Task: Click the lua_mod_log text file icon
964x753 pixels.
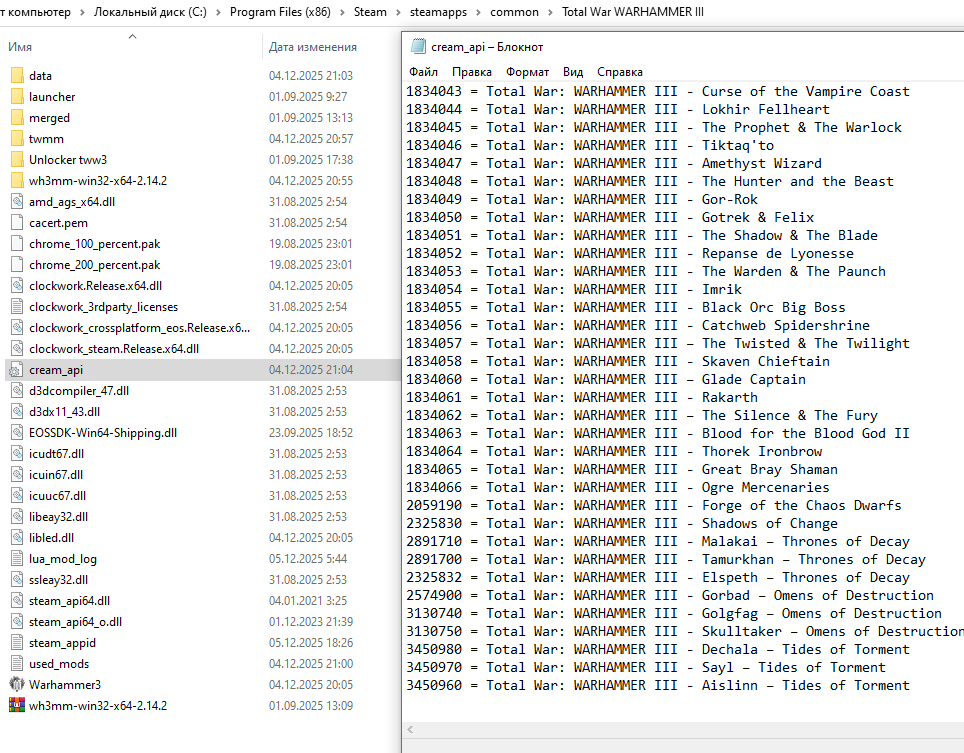Action: pyautogui.click(x=17, y=559)
